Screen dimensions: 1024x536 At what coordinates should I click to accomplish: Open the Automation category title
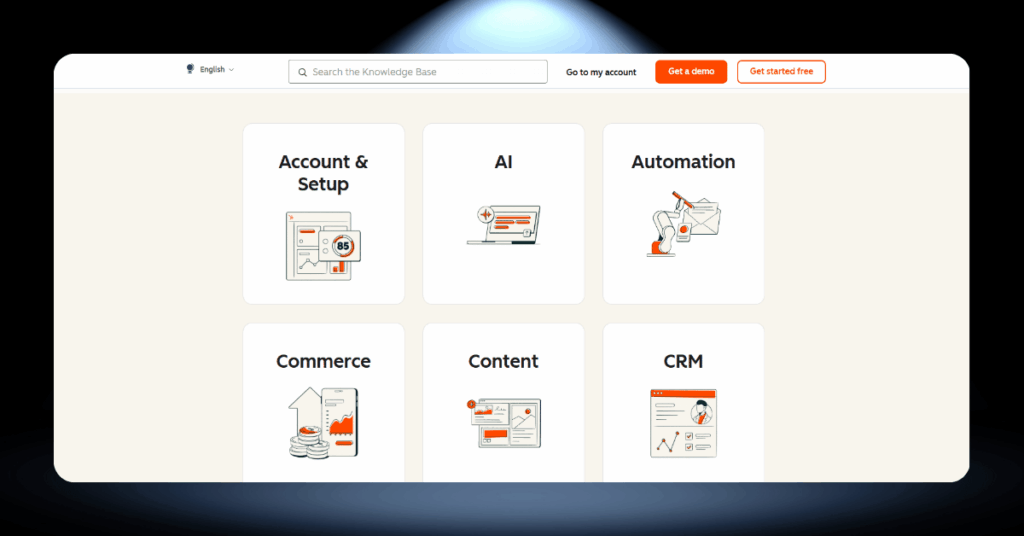tap(683, 162)
